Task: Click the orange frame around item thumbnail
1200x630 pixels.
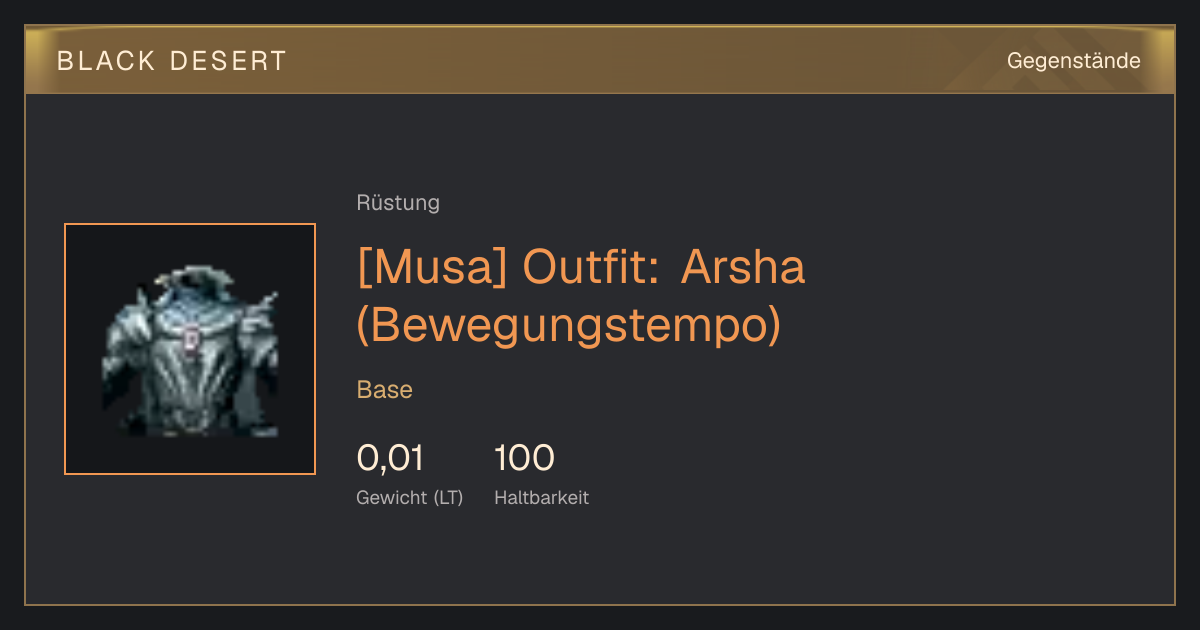Action: (190, 349)
